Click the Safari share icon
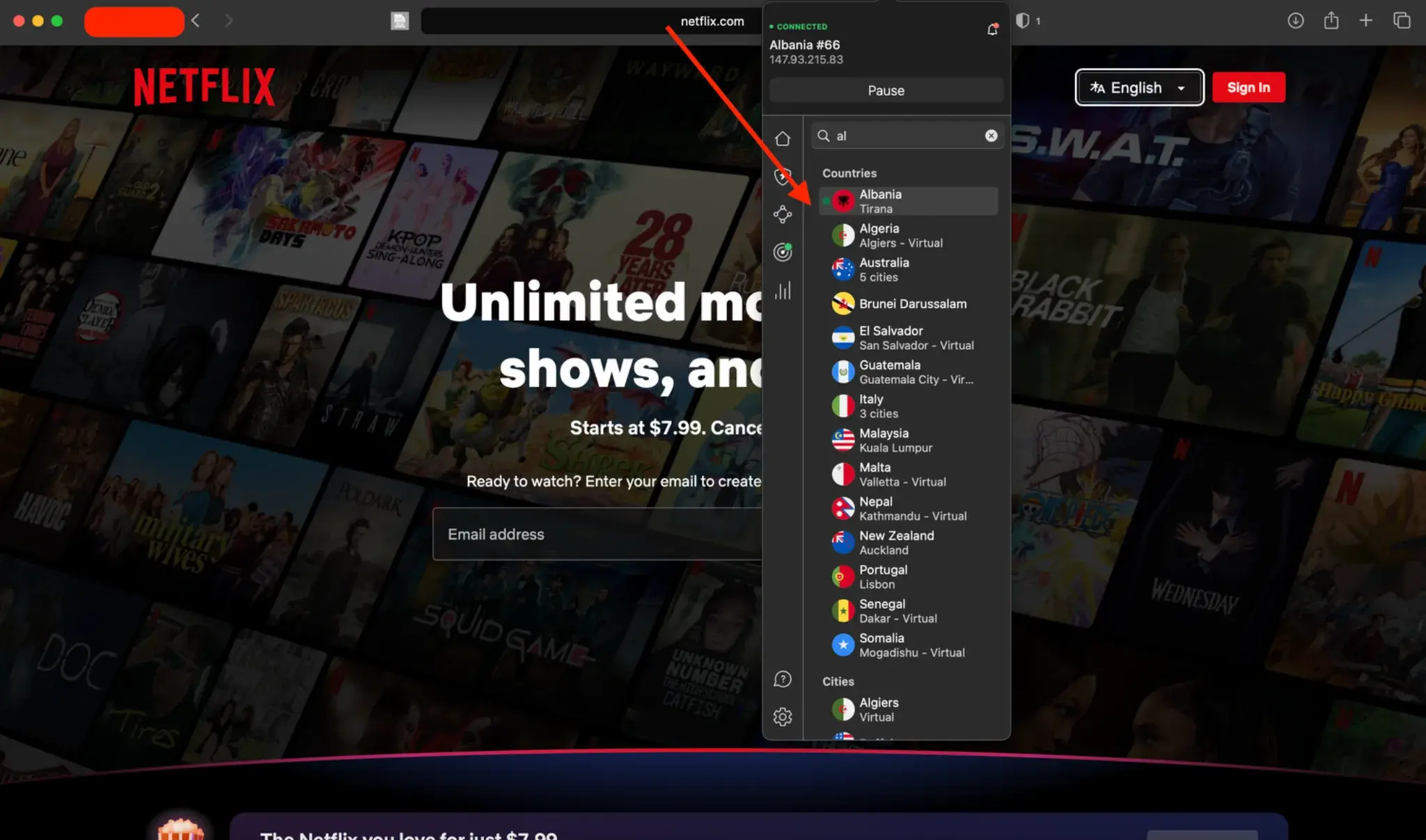 [1331, 21]
